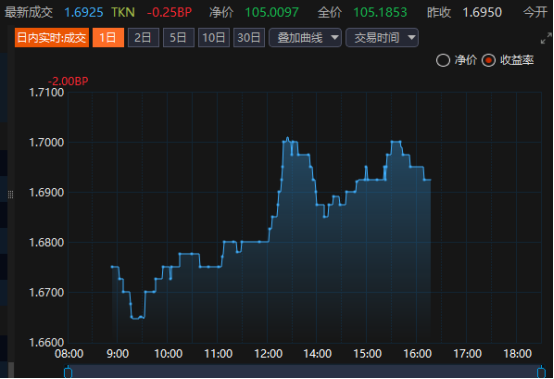The height and width of the screenshot is (379, 554).
Task: Click the 12:00 time axis label
Action: point(268,354)
